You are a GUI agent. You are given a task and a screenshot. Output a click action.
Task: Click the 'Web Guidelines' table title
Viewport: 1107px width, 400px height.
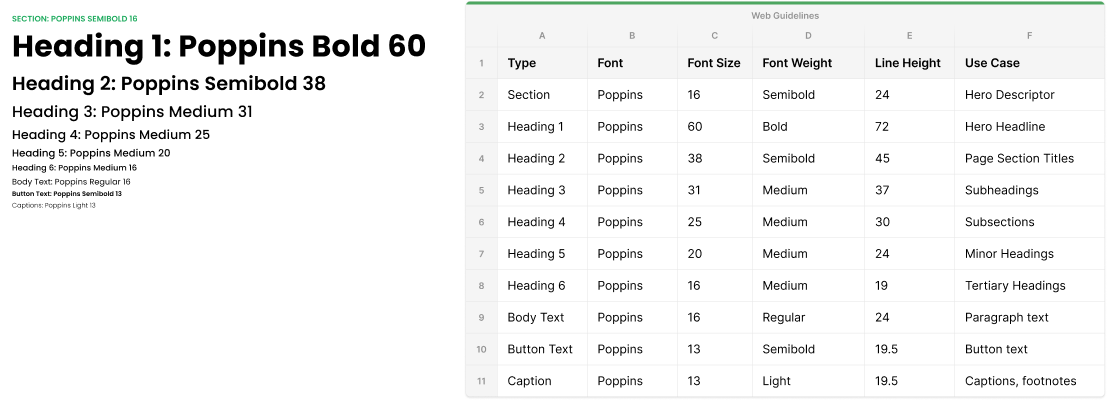click(785, 16)
